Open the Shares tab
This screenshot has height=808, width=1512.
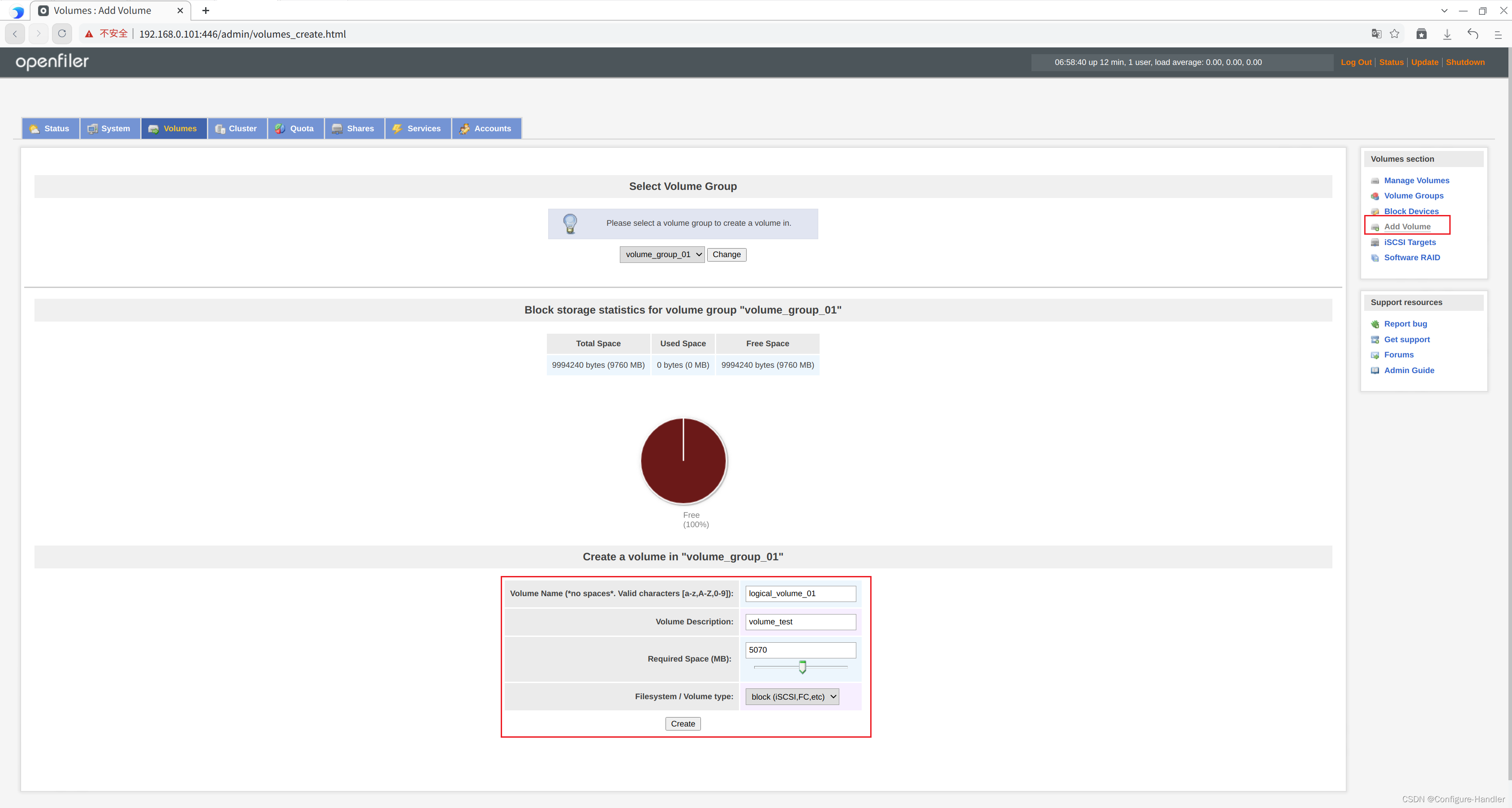pyautogui.click(x=354, y=129)
